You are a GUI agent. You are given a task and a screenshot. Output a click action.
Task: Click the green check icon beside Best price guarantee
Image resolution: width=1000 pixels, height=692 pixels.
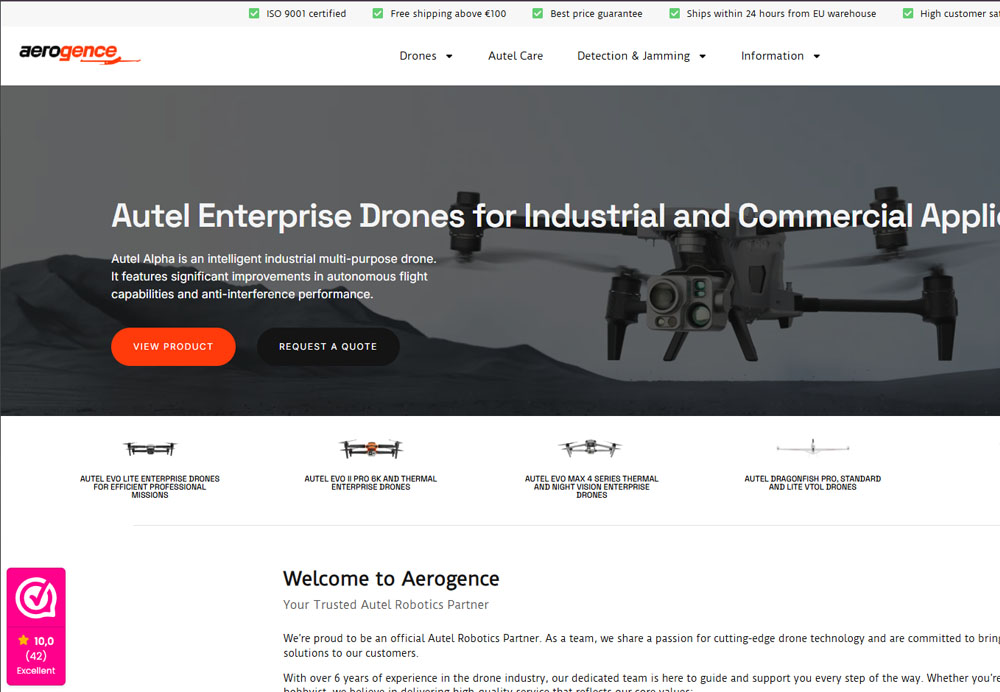click(538, 13)
